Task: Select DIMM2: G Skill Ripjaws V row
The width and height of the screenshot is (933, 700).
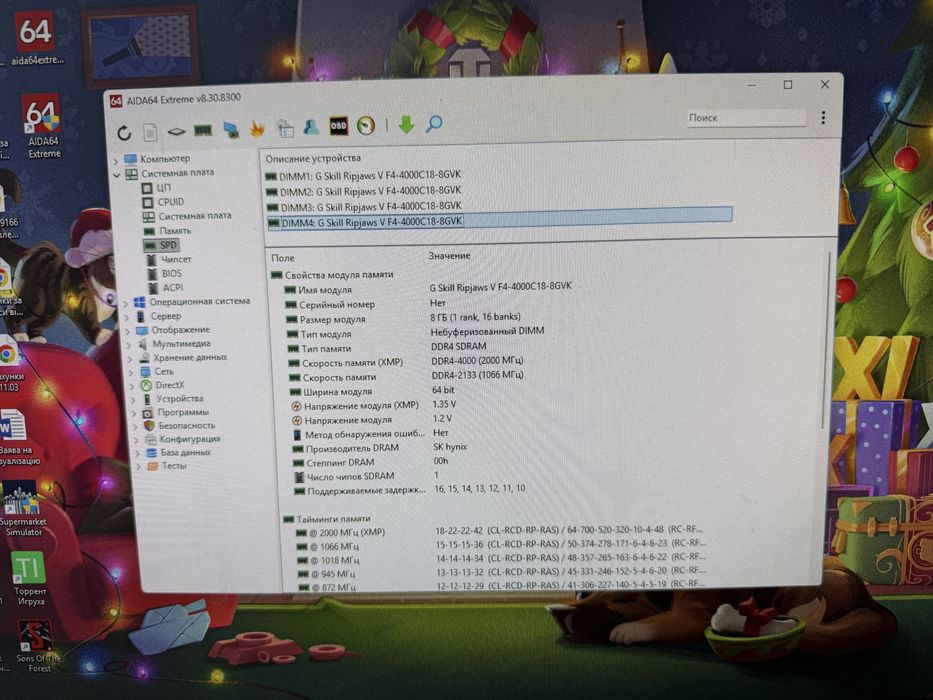Action: pos(364,192)
